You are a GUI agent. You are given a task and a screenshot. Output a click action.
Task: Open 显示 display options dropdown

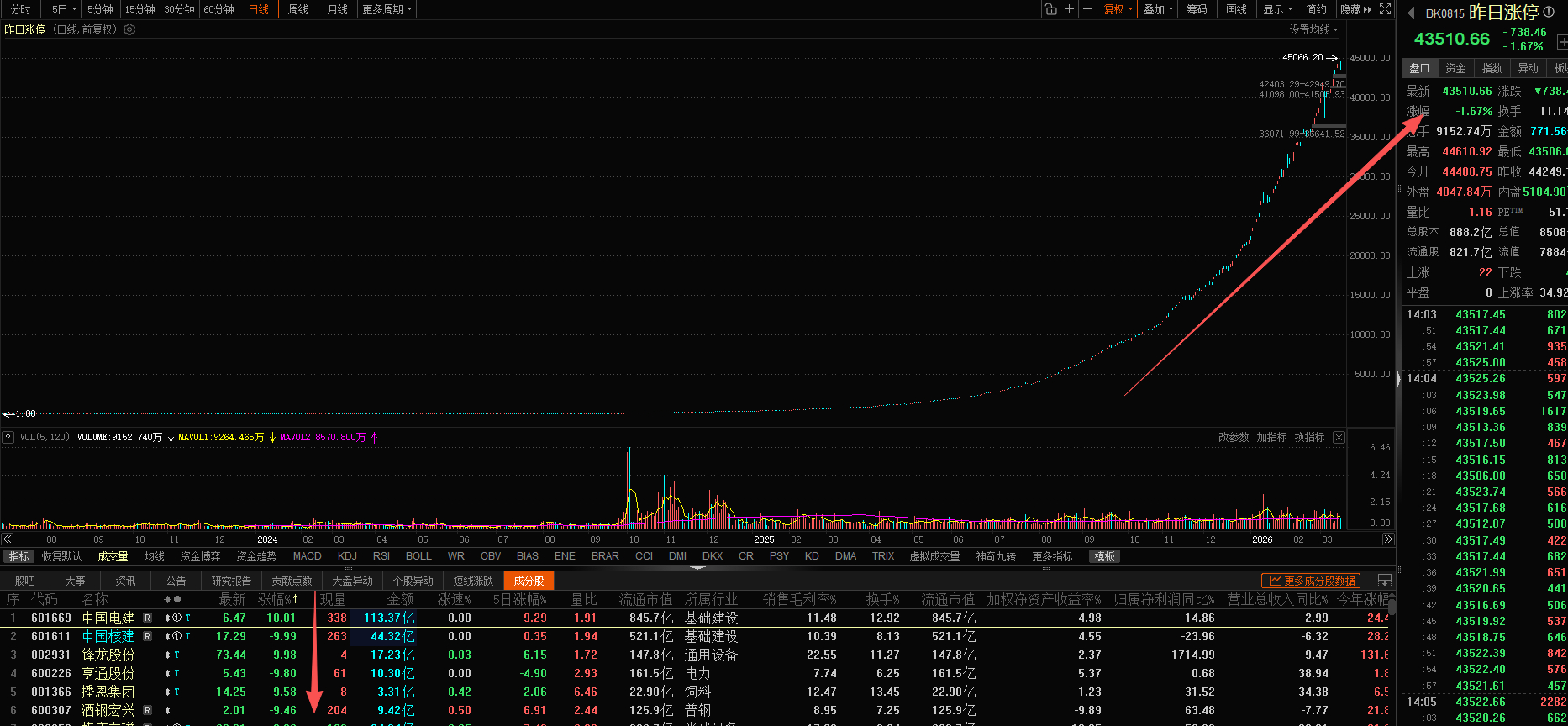[x=1277, y=9]
